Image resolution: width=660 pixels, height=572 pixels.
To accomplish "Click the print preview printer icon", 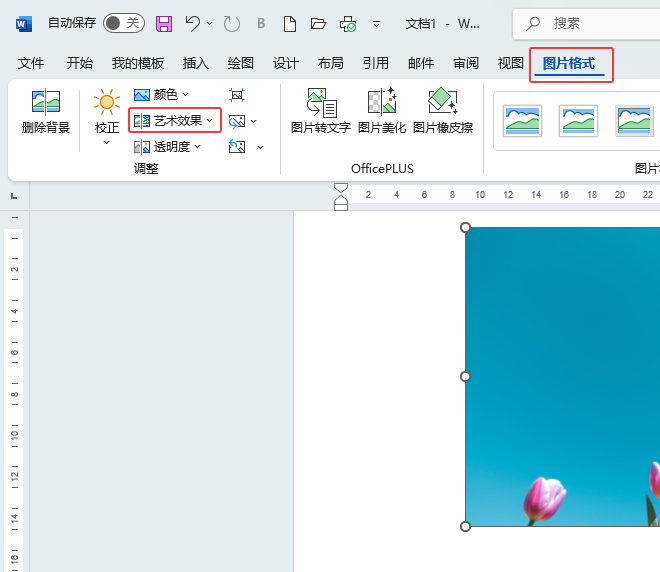I will coord(348,24).
